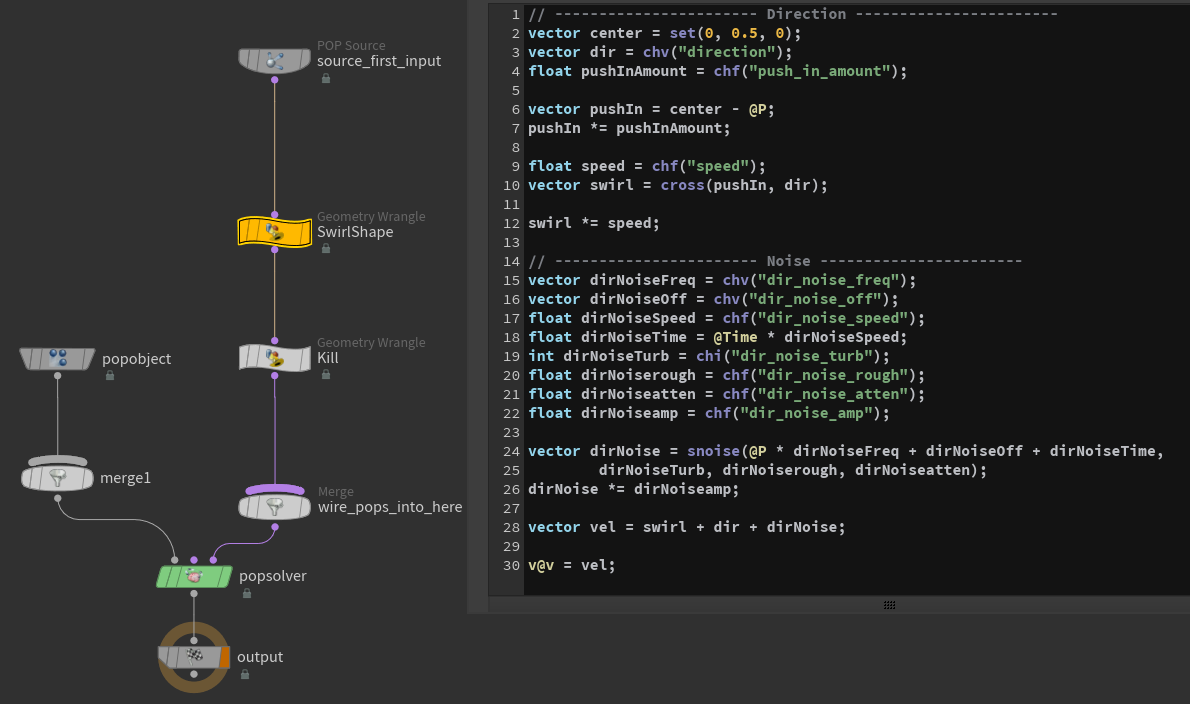Select the green popsolver node
The width and height of the screenshot is (1190, 704).
click(x=194, y=577)
